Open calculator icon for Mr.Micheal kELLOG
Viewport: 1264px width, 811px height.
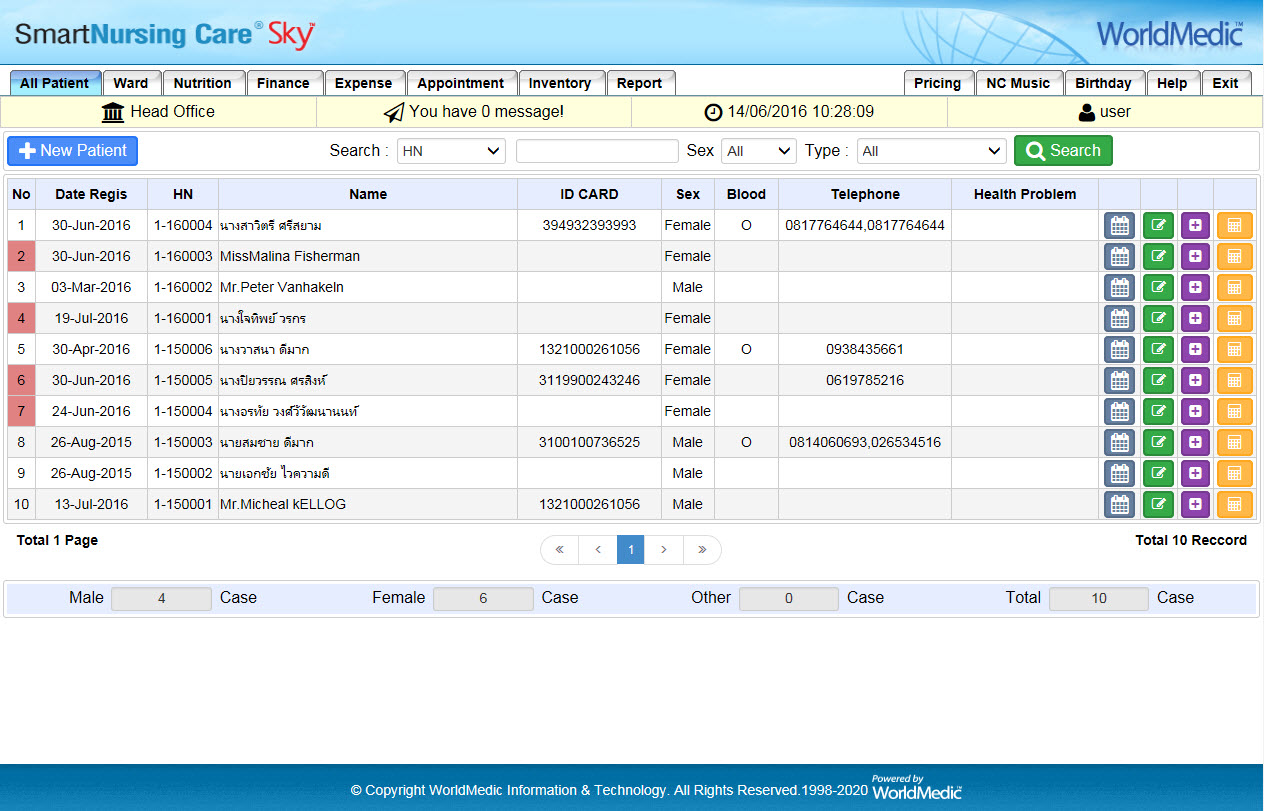[1234, 505]
